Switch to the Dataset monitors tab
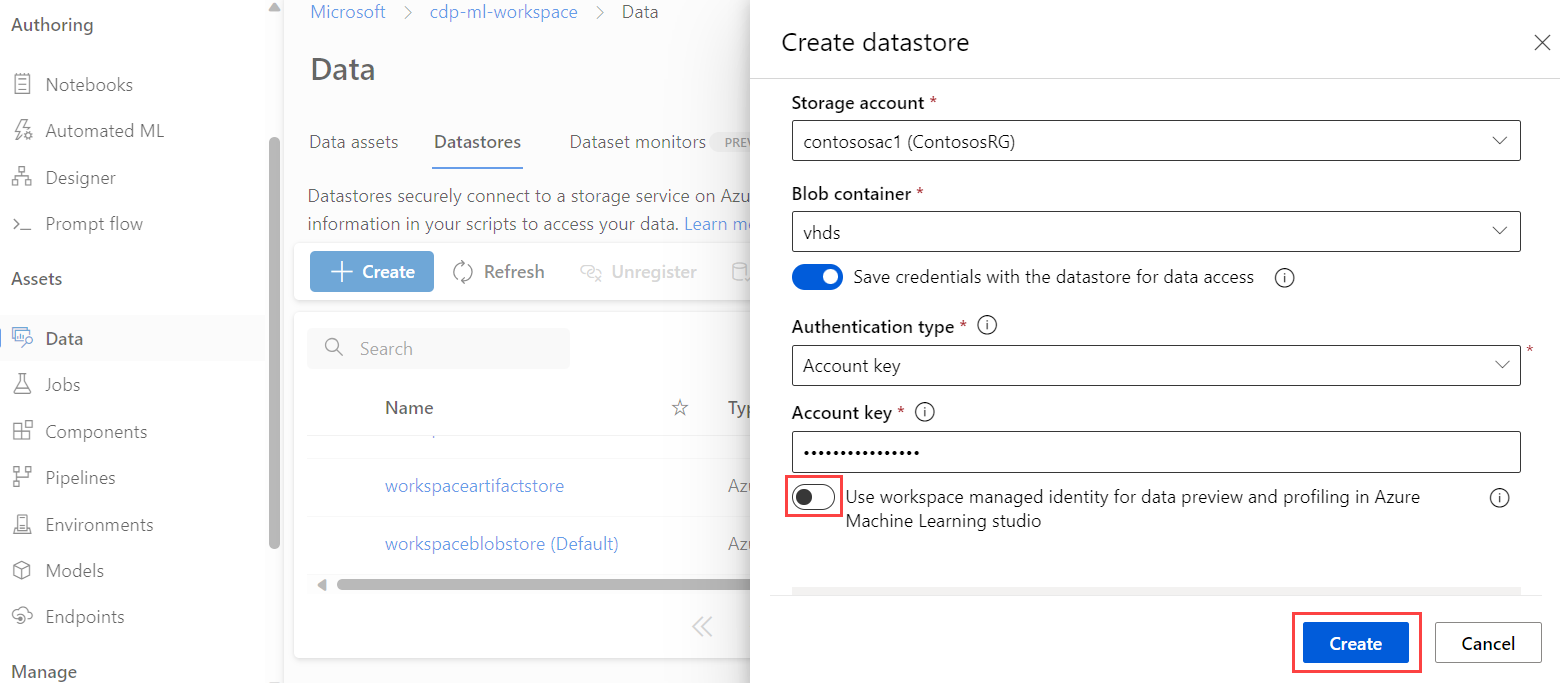This screenshot has height=683, width=1560. [638, 142]
